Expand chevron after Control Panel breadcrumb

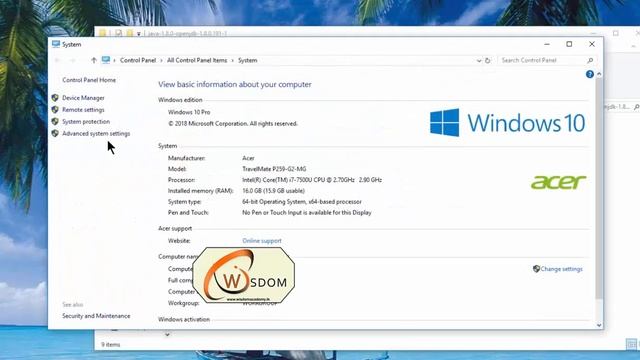pos(162,60)
